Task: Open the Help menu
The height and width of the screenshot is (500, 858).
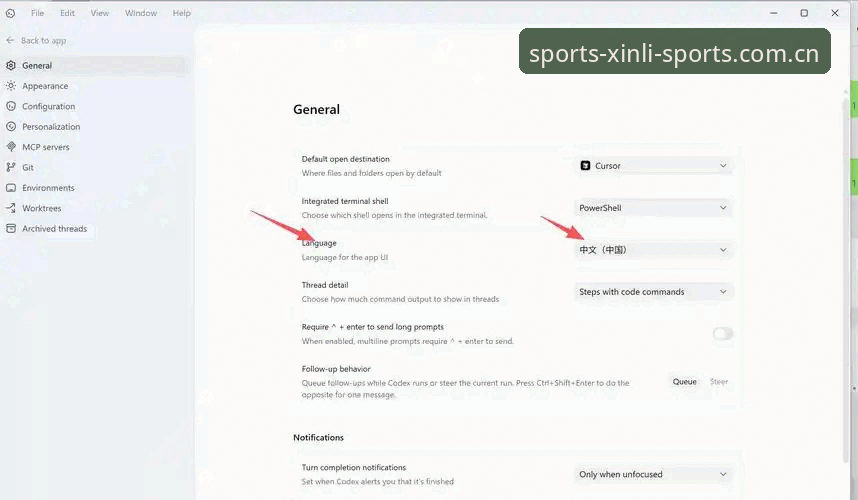Action: point(182,13)
